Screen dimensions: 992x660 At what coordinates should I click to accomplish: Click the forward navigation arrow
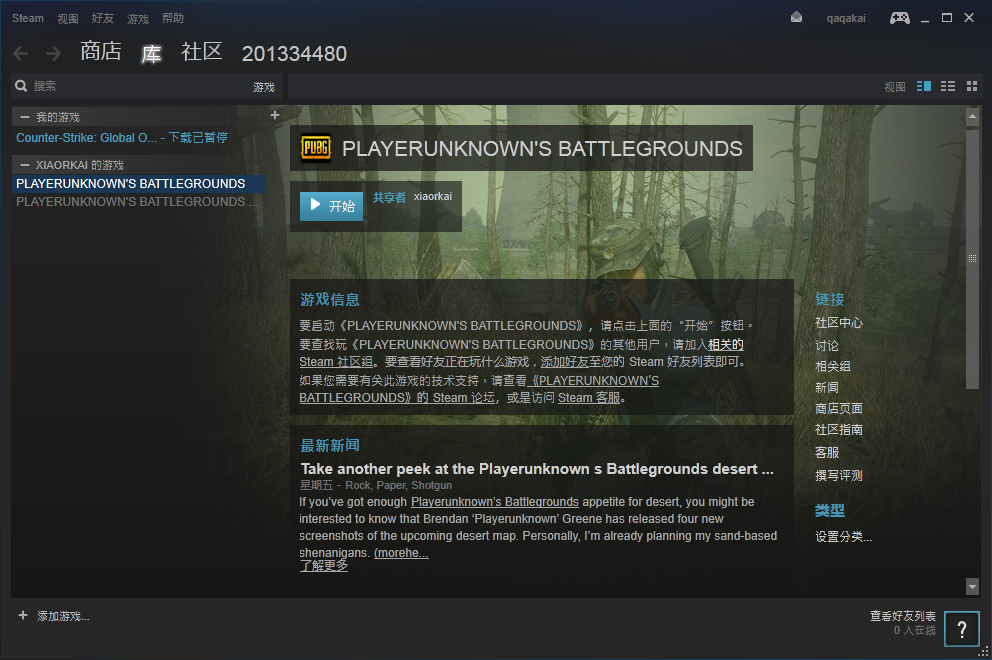[53, 53]
